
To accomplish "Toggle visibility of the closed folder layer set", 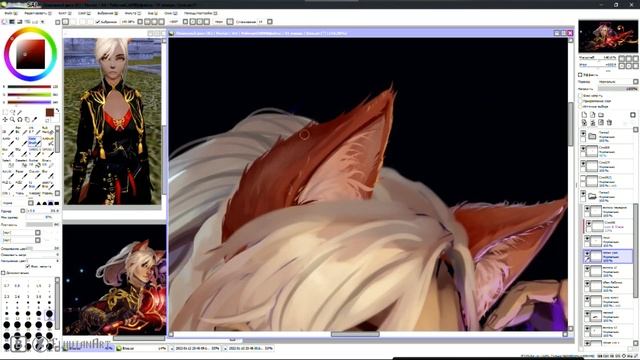I will coord(583,133).
